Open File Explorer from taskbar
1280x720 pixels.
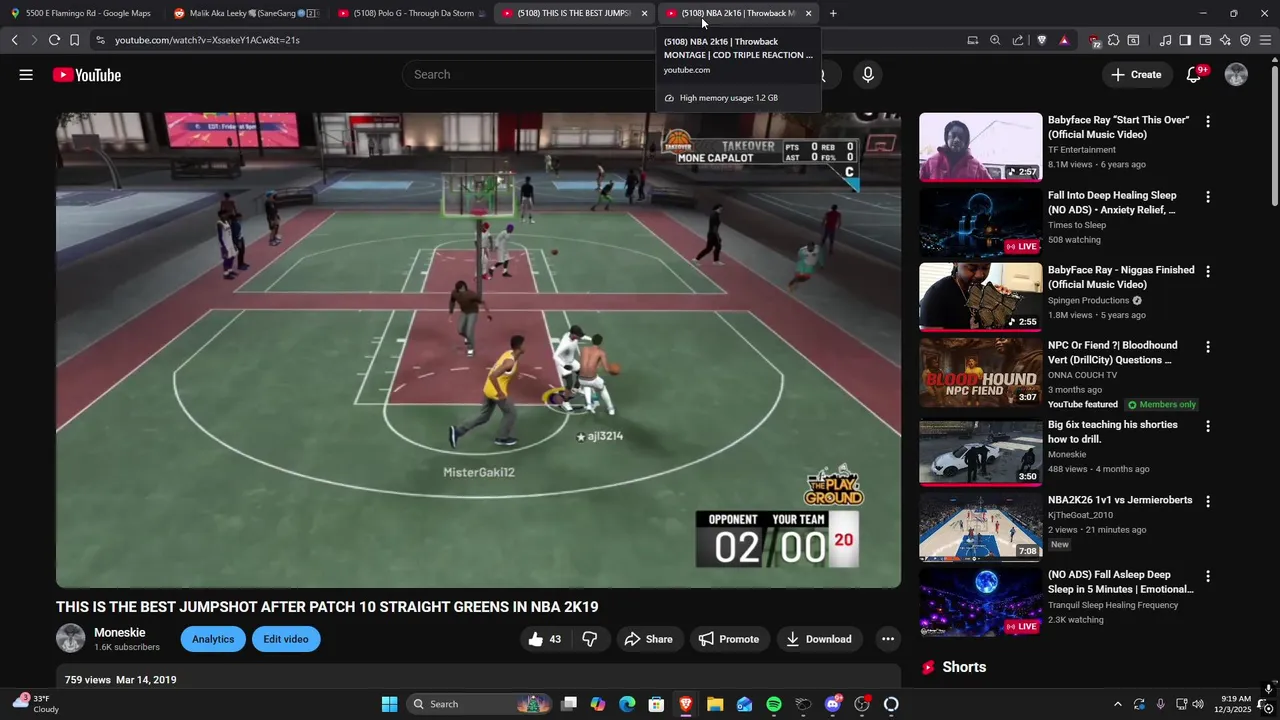point(715,704)
